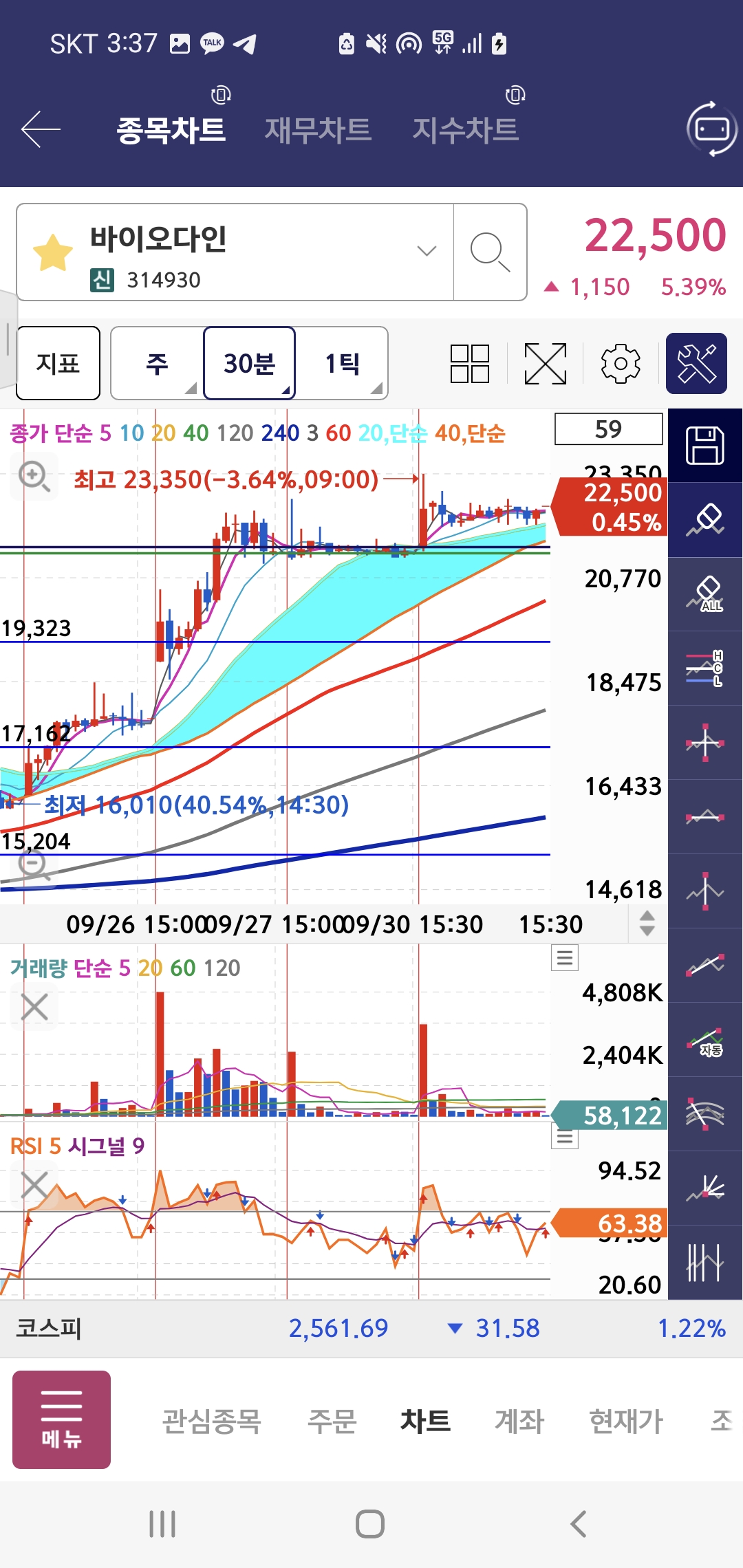The image size is (743, 1568).
Task: Open the RSI panel menu icon
Action: tap(565, 1137)
